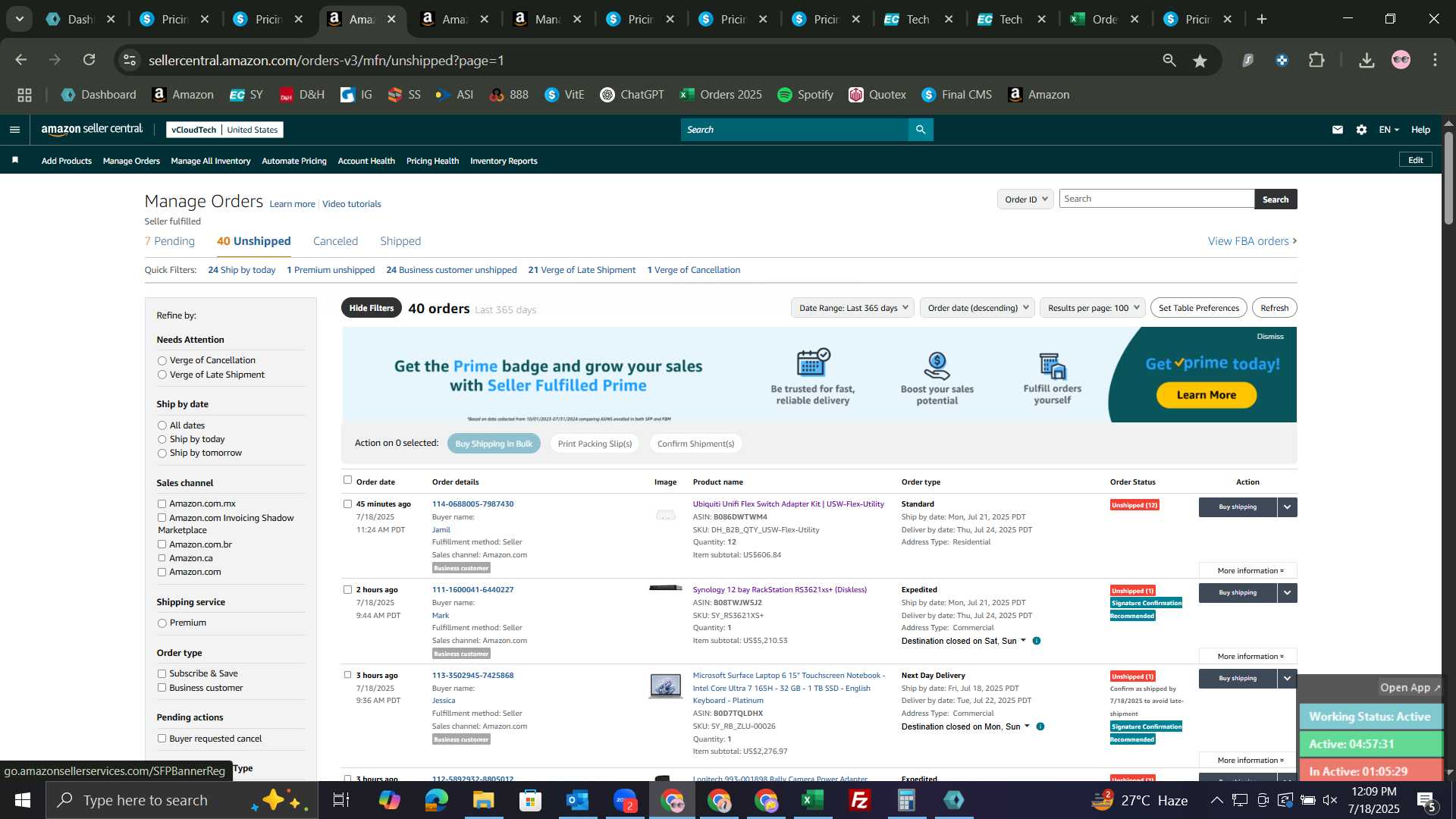Screen dimensions: 1456x819
Task: Check the Buyer requested cancel box
Action: click(x=162, y=739)
